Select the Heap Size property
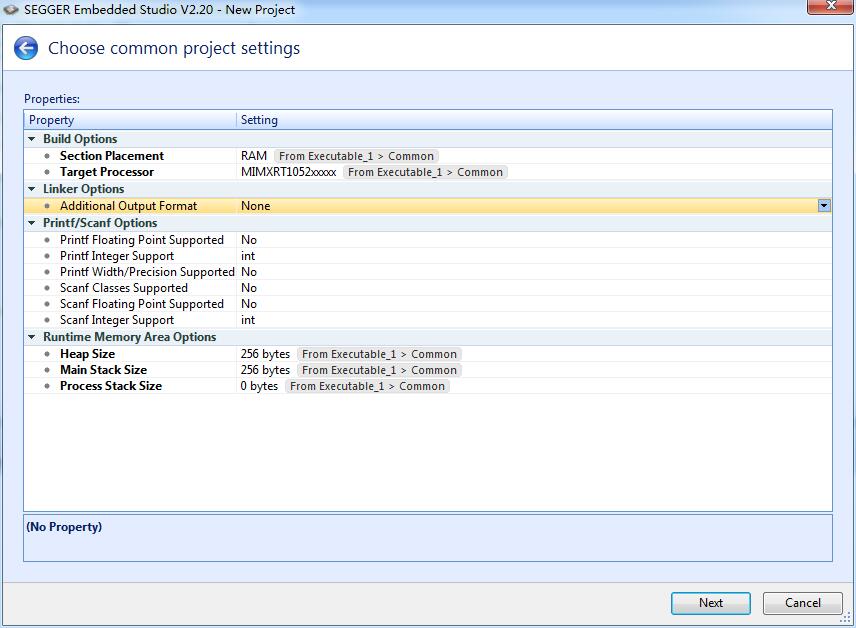The image size is (856, 628). click(x=87, y=354)
